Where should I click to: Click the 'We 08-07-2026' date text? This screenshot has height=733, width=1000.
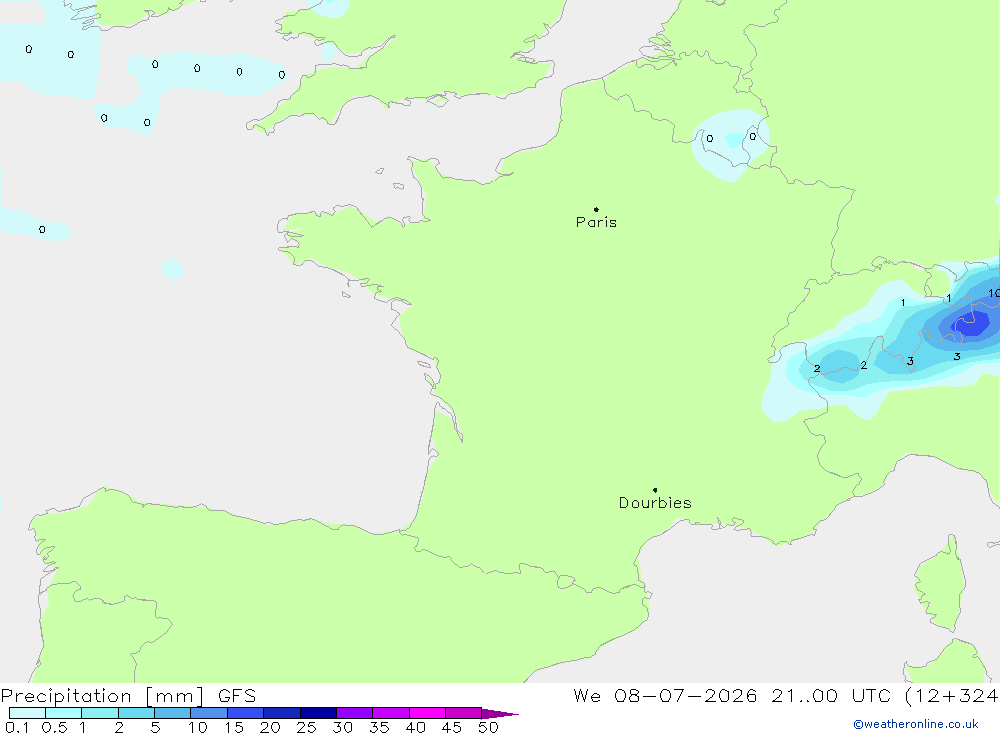click(665, 696)
